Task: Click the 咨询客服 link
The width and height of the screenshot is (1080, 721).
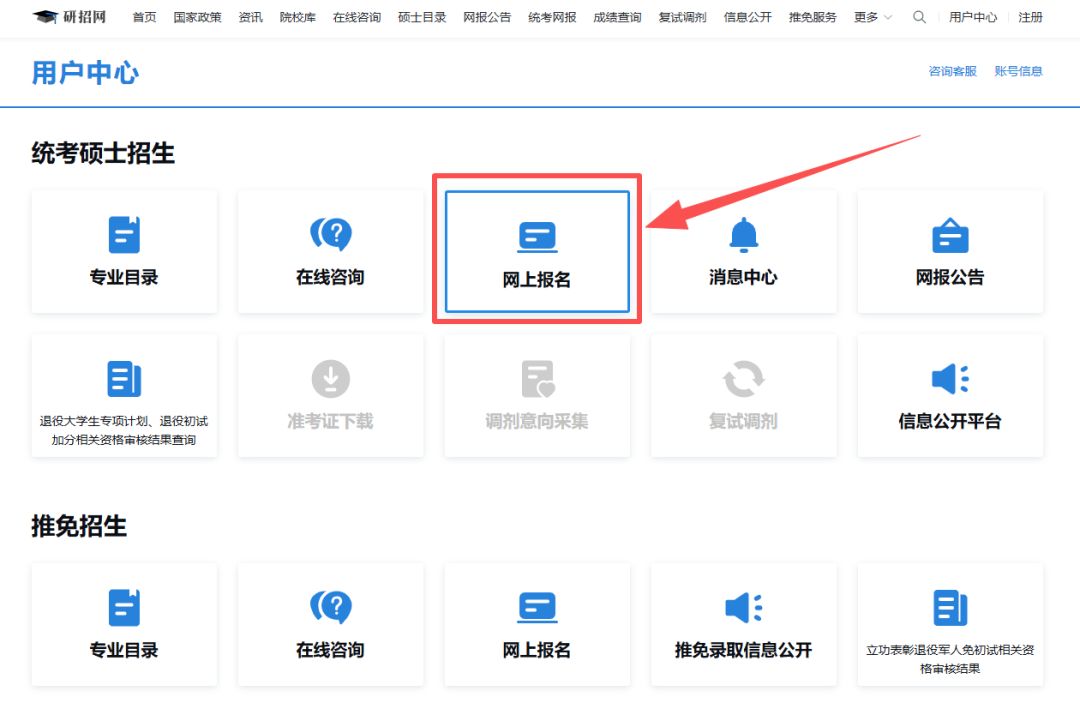Action: pos(953,71)
